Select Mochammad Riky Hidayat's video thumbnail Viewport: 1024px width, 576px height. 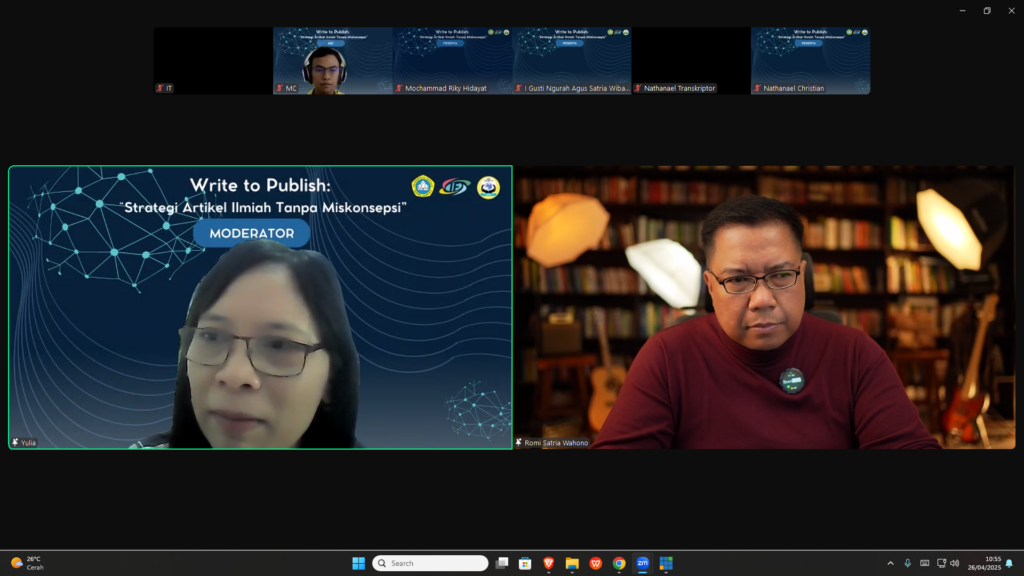(x=452, y=60)
